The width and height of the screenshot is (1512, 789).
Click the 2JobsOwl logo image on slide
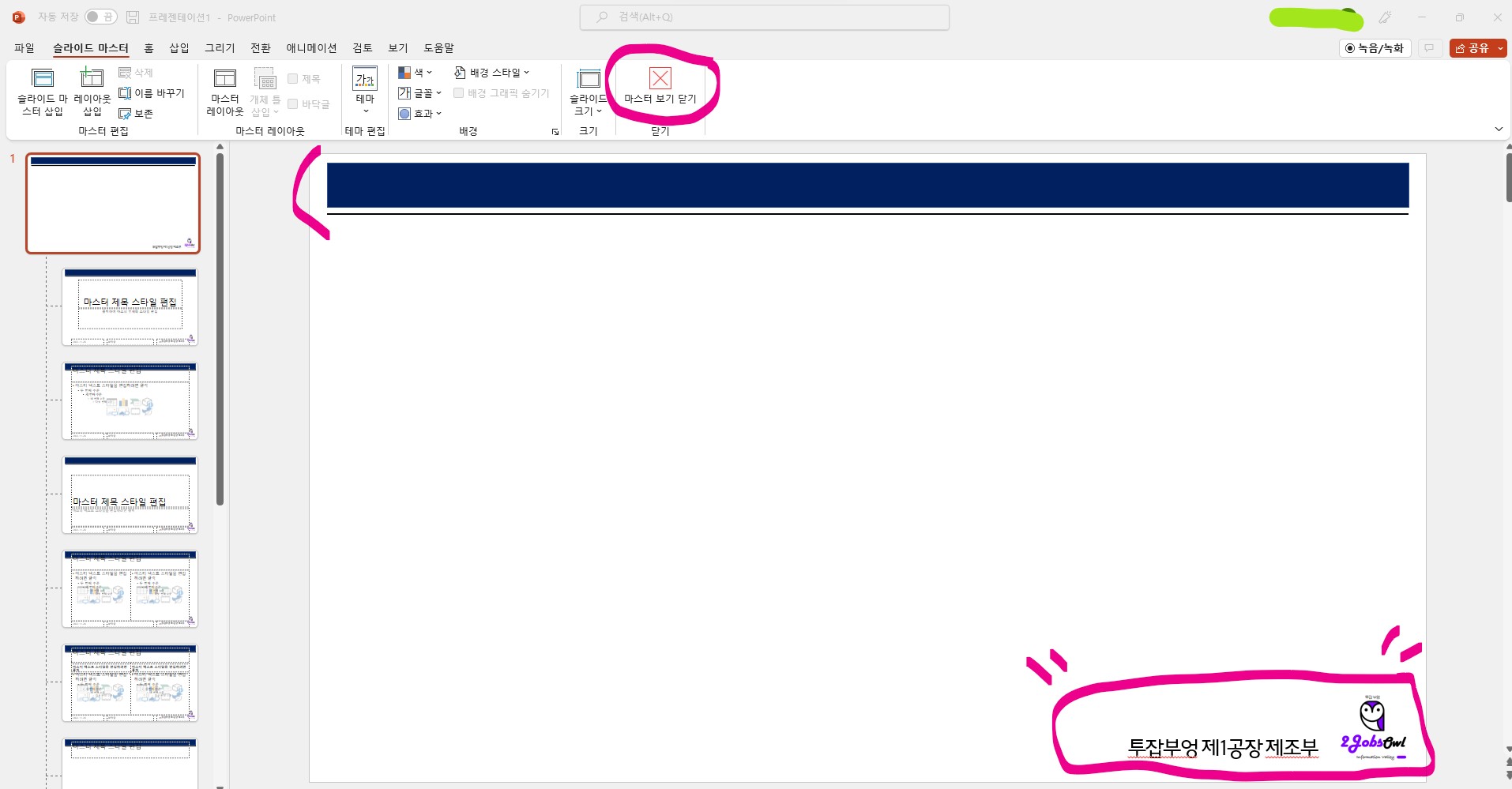click(x=1373, y=728)
